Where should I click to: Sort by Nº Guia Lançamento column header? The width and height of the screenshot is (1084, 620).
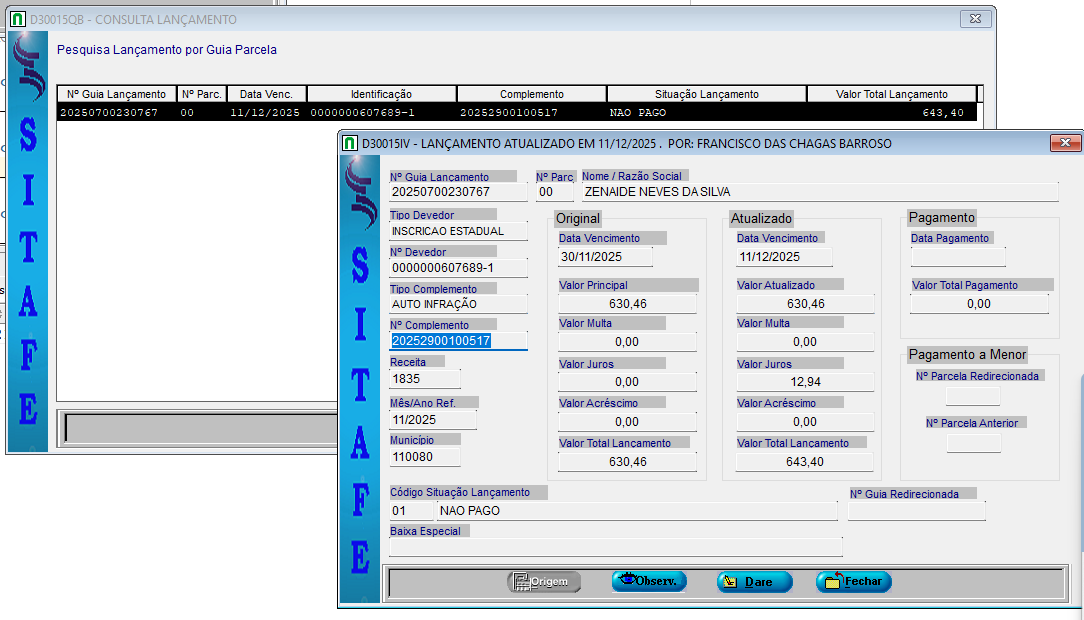[x=116, y=94]
